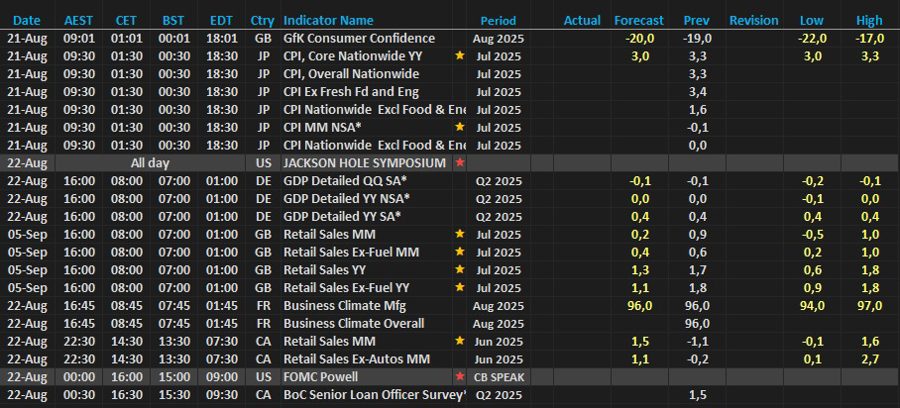The height and width of the screenshot is (408, 900).
Task: Click the star beside Retail Sales YY
Action: tap(459, 270)
